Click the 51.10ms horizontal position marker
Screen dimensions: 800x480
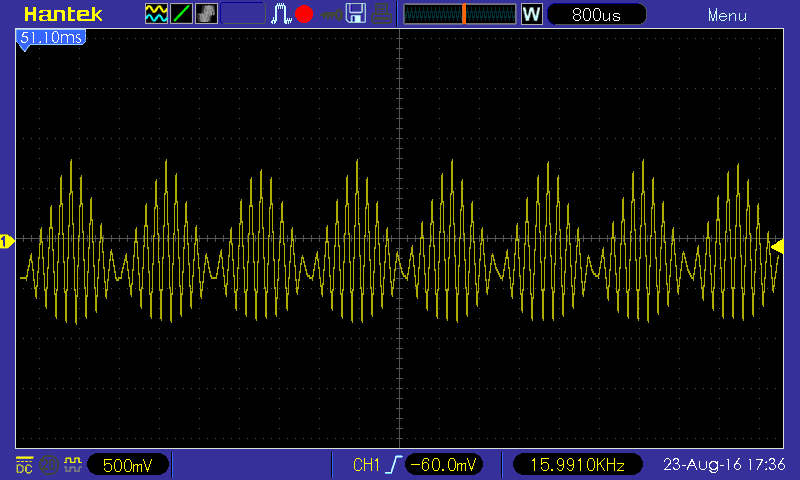point(51,39)
